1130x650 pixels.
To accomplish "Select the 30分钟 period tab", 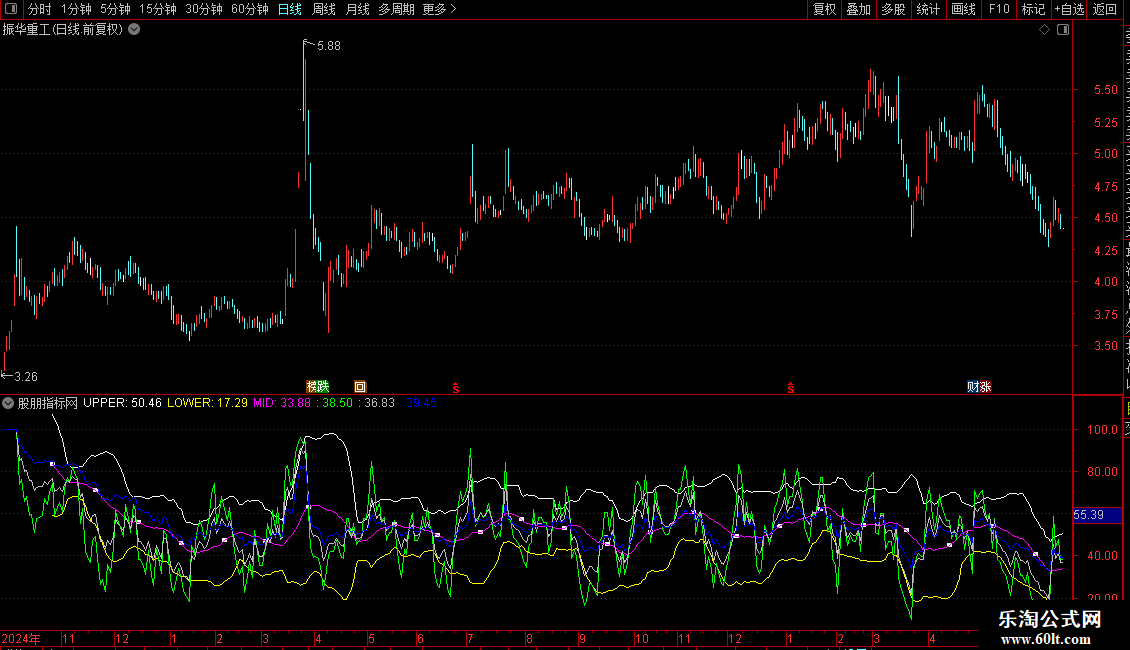I will [x=204, y=9].
